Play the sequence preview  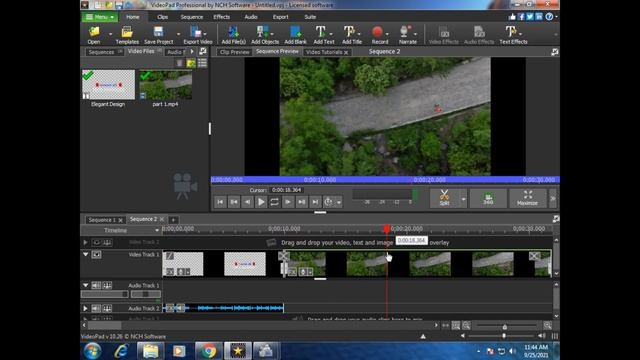261,202
